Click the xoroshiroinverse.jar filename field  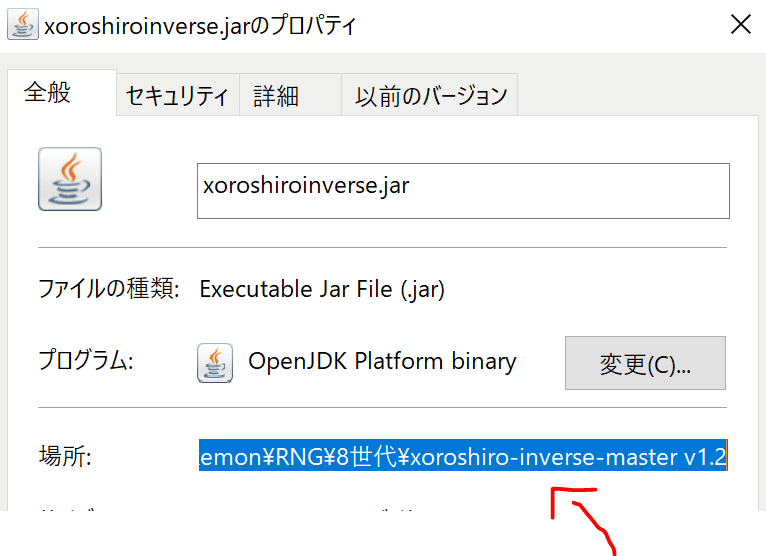463,191
